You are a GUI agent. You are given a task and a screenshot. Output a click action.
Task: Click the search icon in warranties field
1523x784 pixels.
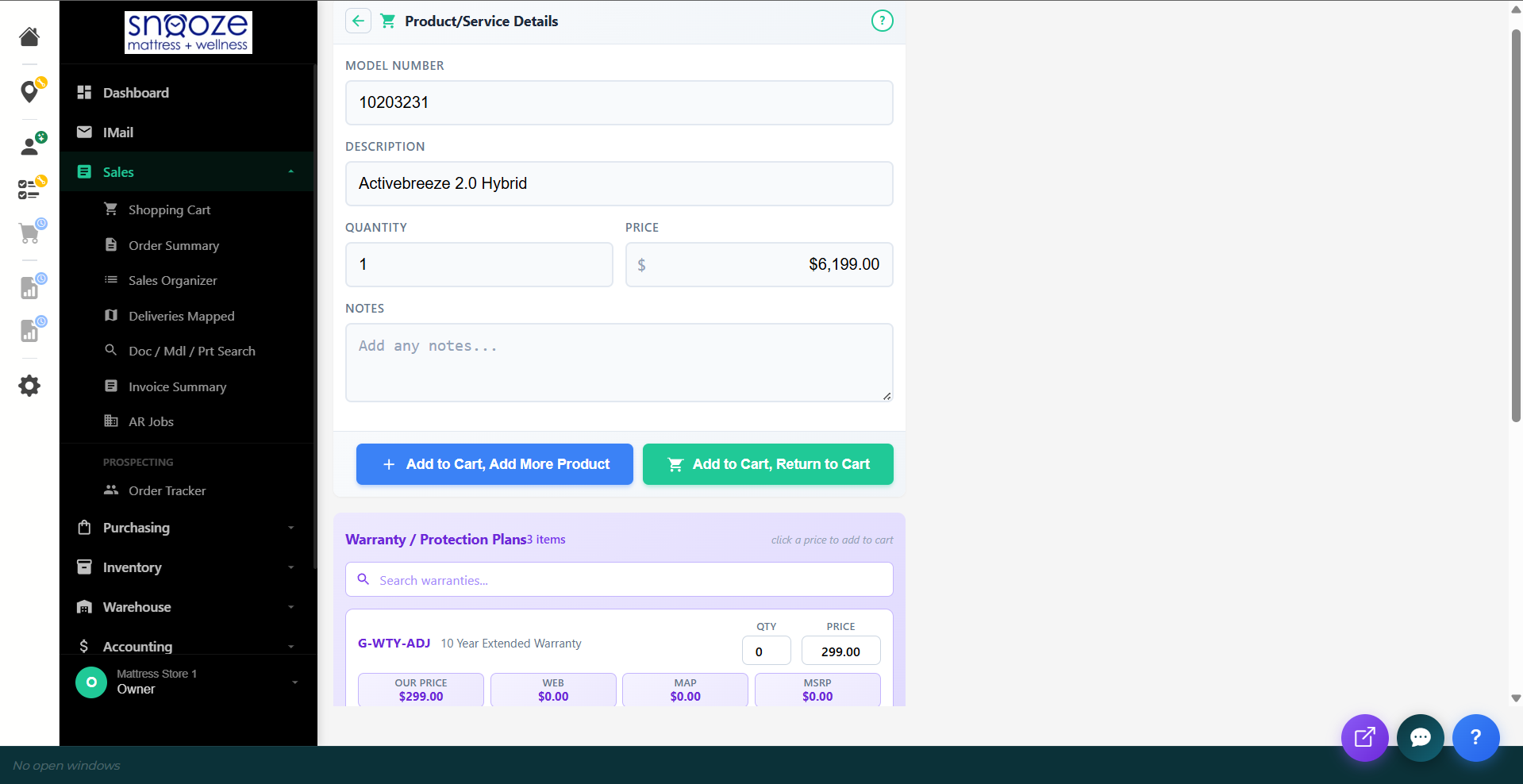(363, 580)
